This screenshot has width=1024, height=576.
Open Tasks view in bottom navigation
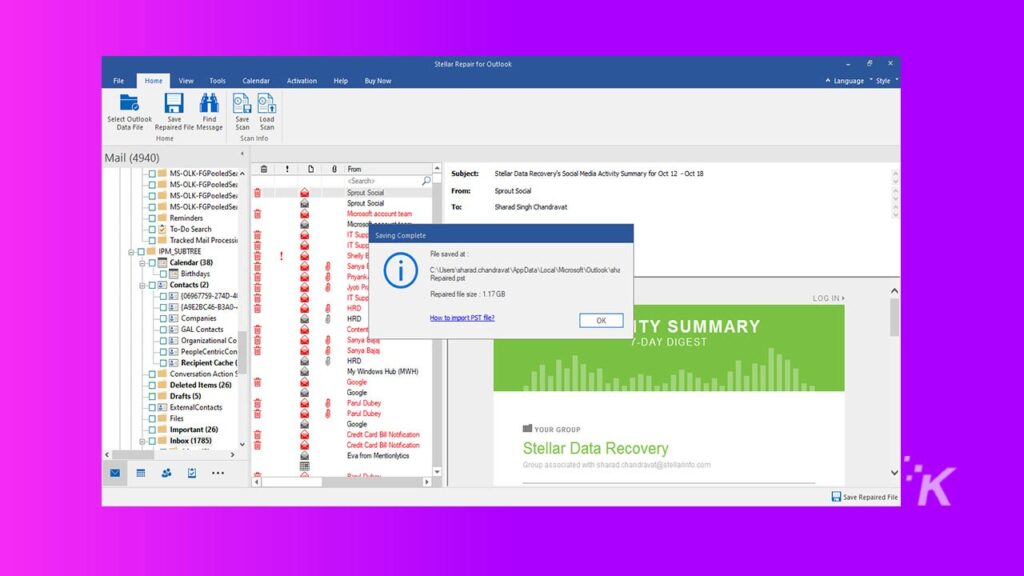coord(192,473)
